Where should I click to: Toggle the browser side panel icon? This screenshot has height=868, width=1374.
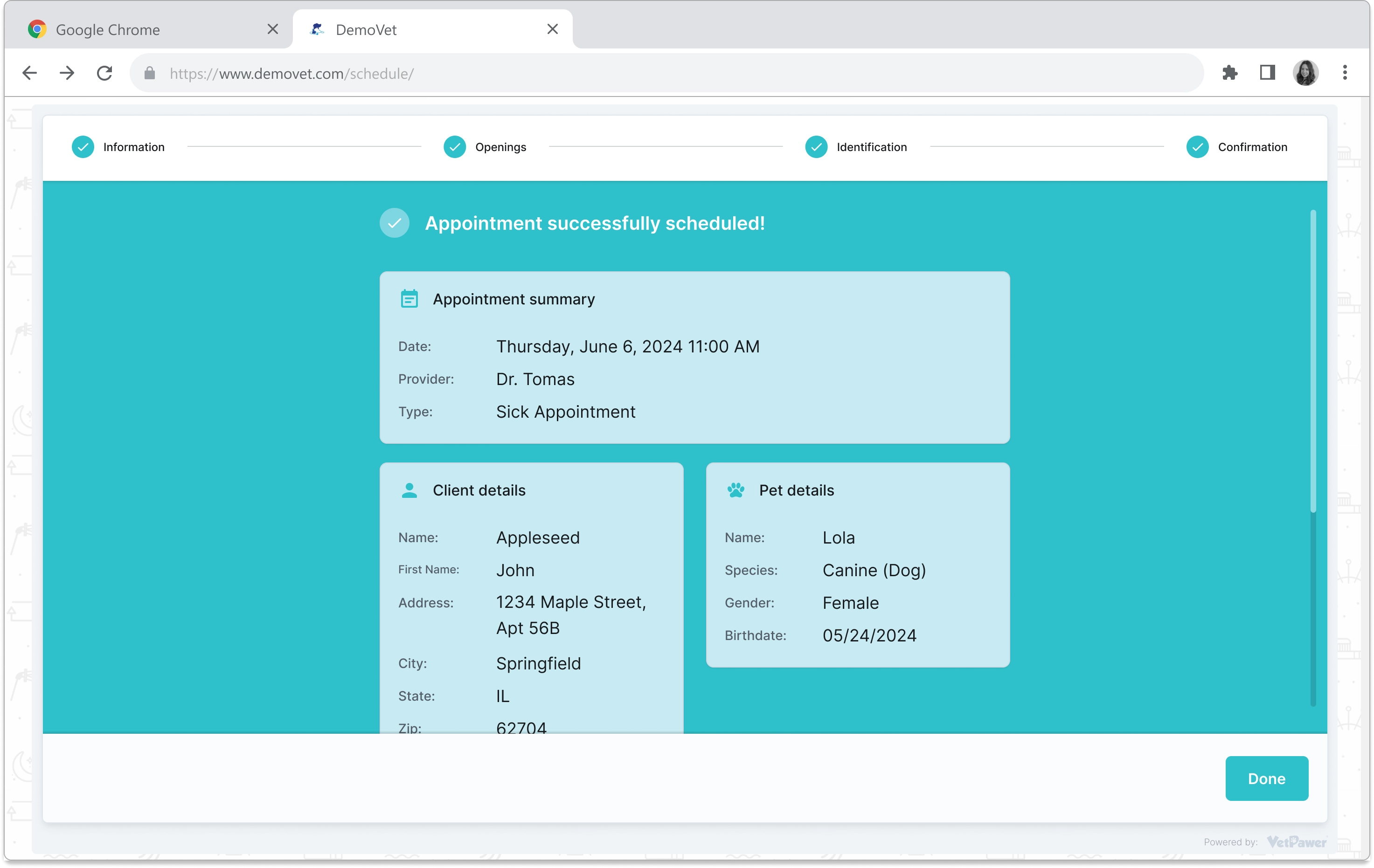click(x=1267, y=72)
